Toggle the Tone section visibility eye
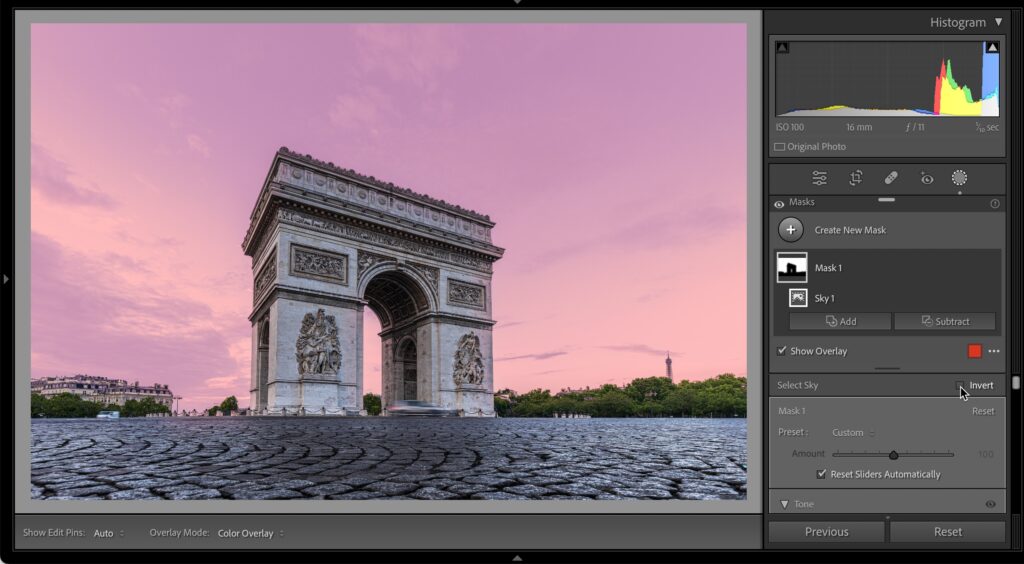 (991, 504)
